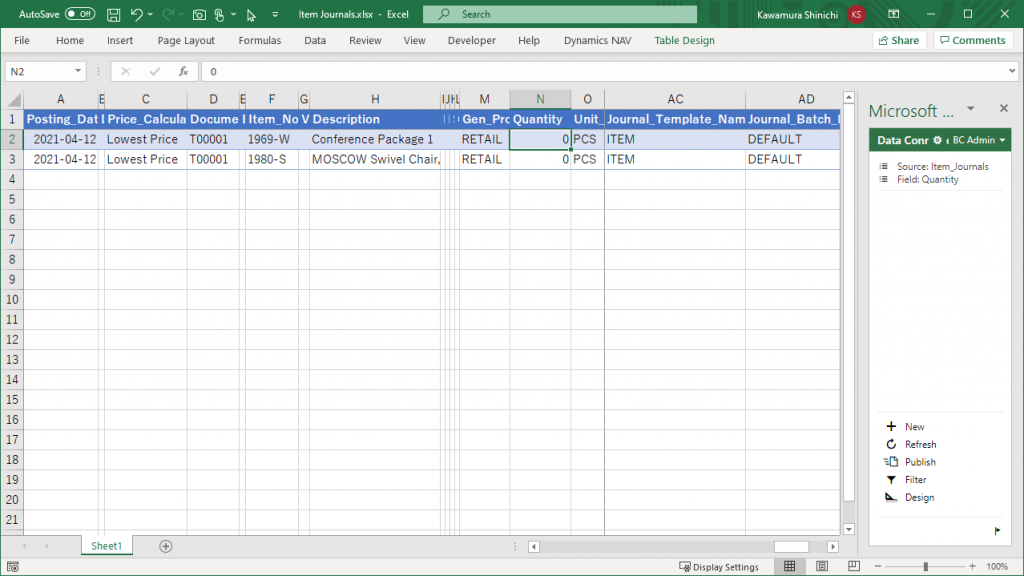Open the Name Box dropdown

(78, 72)
